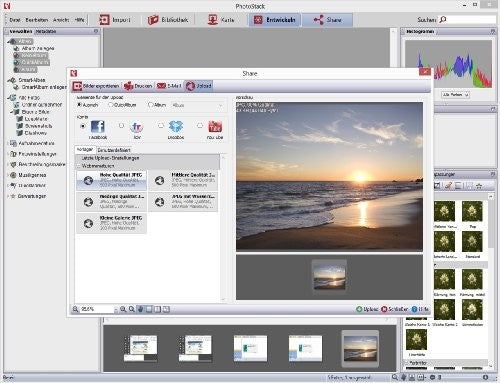This screenshot has width=500, height=383.
Task: Choose the YouTube radio button
Action: [x=200, y=125]
